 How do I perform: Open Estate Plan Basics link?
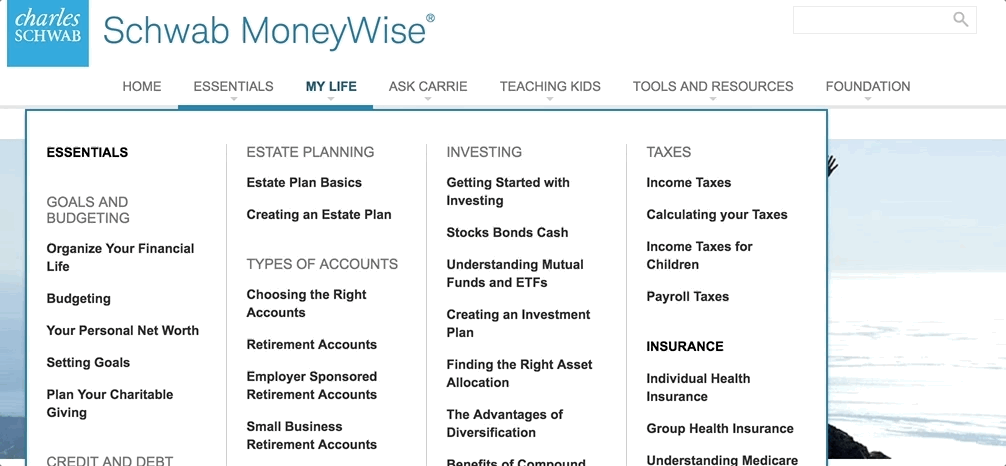click(x=304, y=182)
